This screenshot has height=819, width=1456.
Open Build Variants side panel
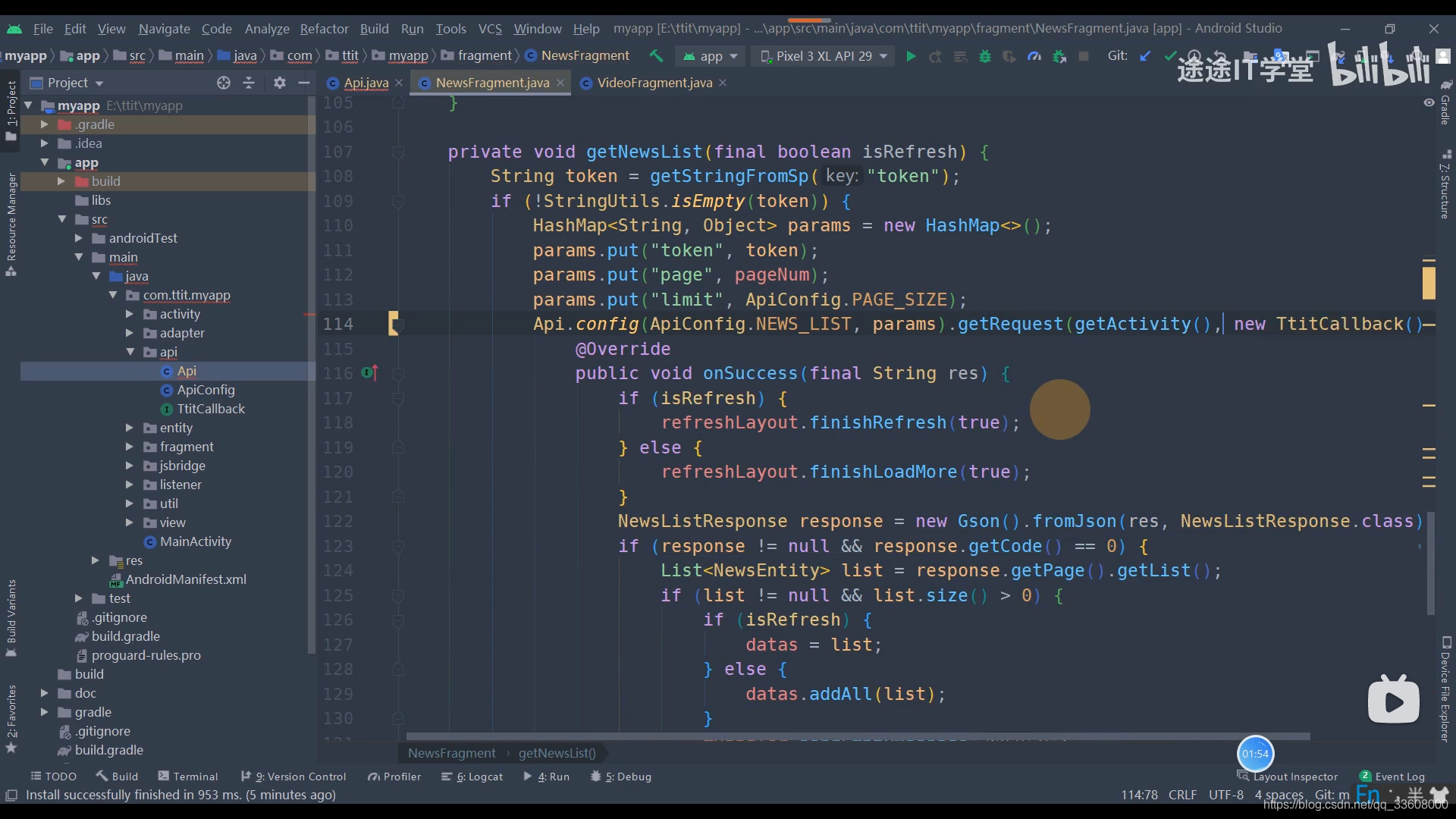coord(11,618)
